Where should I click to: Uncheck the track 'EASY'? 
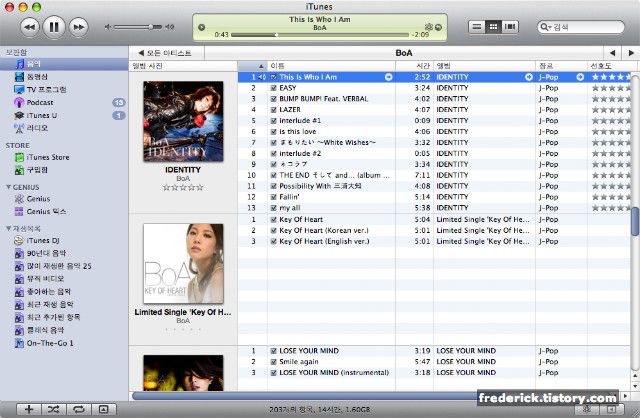[273, 88]
